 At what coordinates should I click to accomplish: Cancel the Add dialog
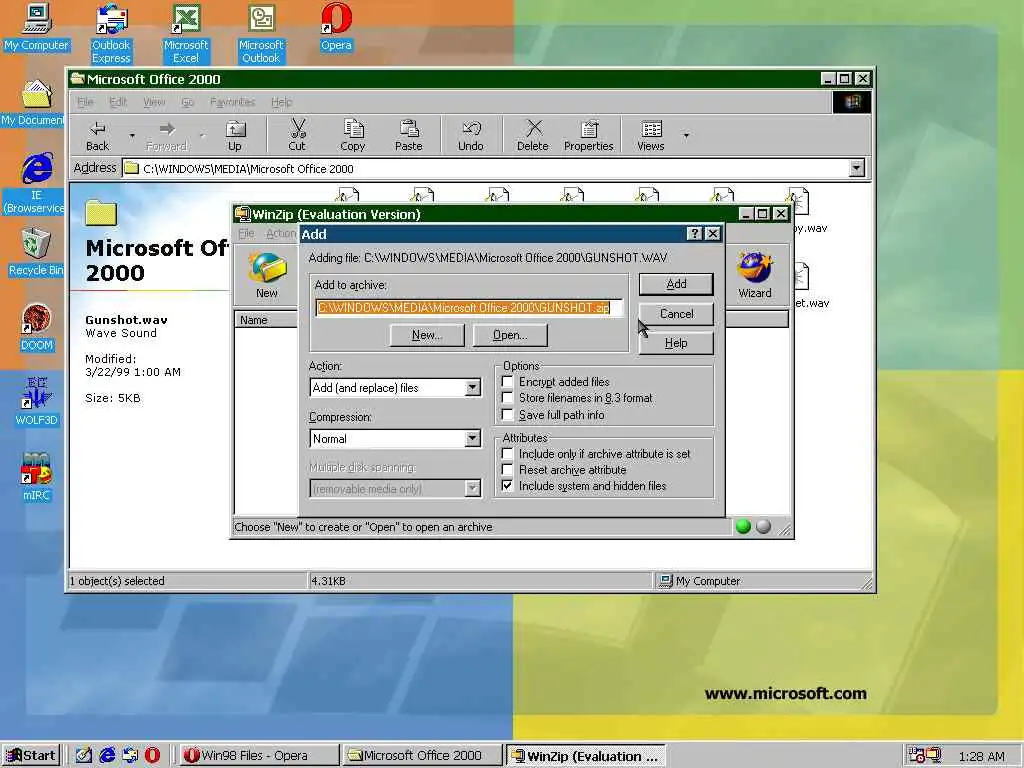(x=676, y=313)
